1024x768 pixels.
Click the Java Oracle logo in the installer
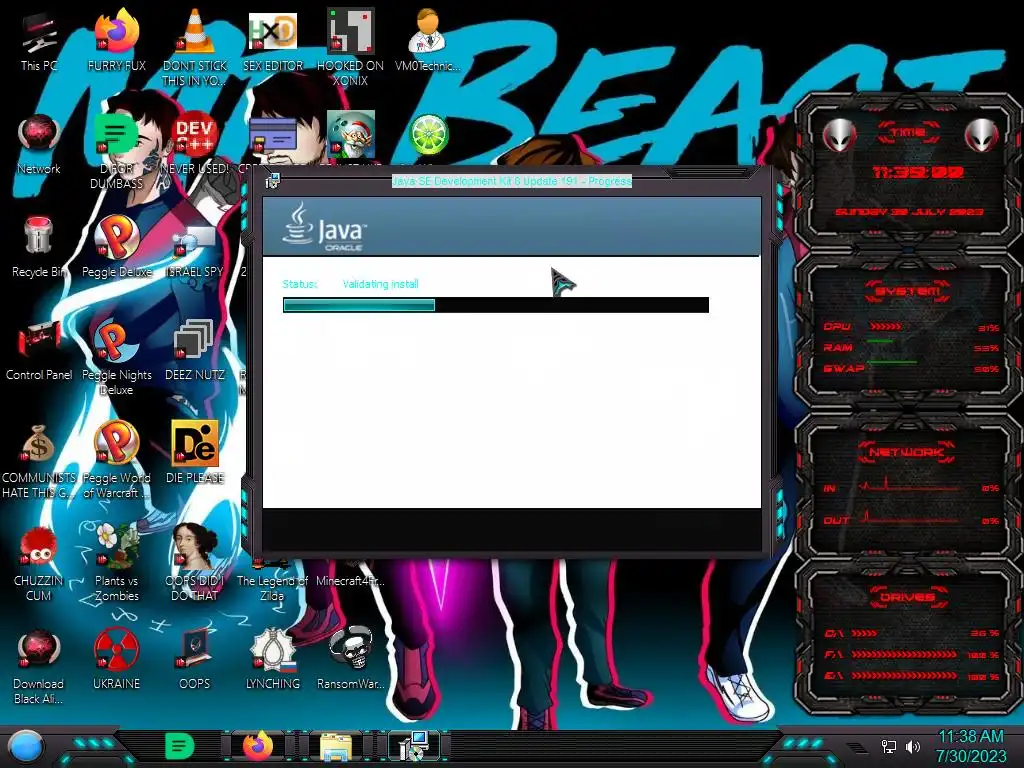click(x=325, y=227)
